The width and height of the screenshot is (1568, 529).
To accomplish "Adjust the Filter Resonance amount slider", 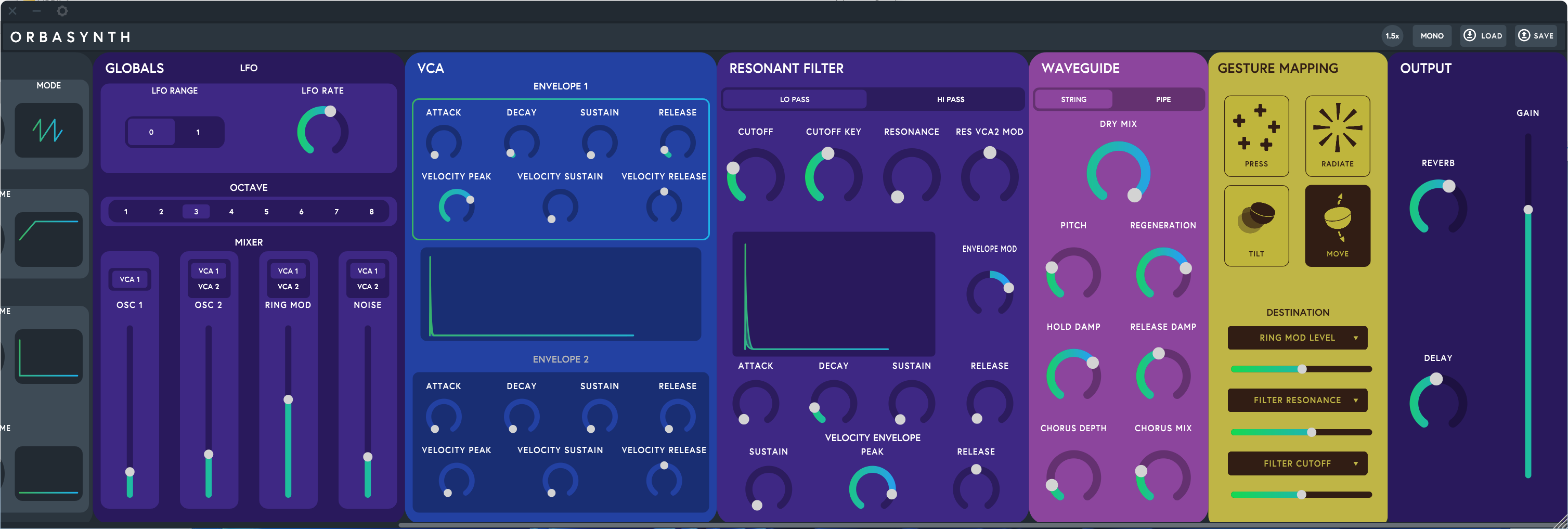I will pos(1301,432).
